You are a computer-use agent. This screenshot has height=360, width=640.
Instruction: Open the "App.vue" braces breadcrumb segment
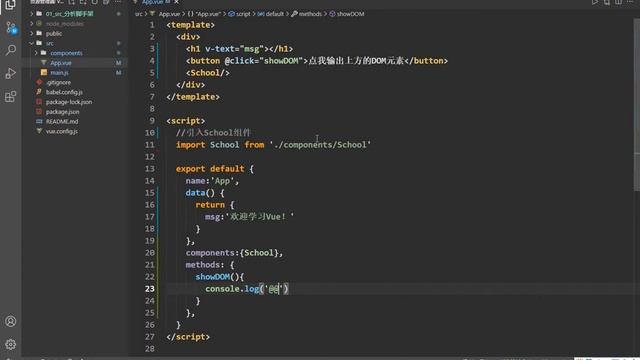point(204,14)
